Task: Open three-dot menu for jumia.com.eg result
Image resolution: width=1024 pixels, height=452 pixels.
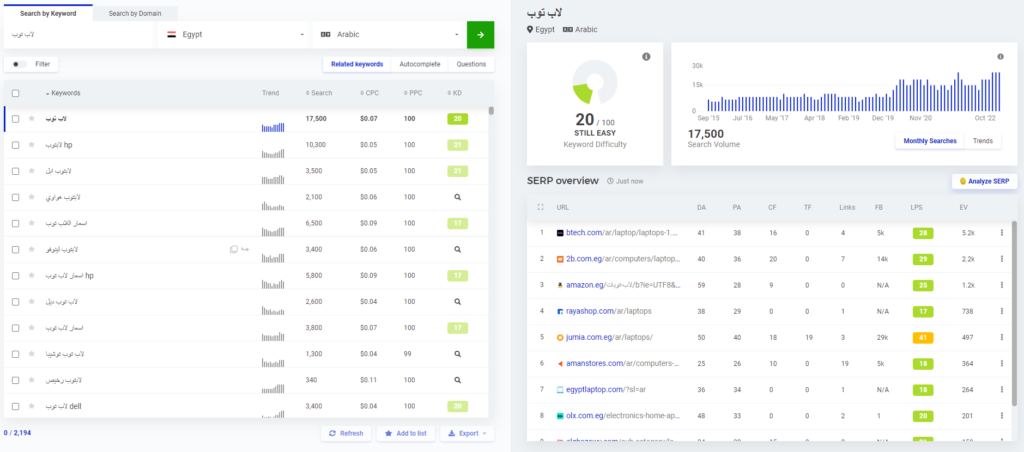Action: [1002, 338]
